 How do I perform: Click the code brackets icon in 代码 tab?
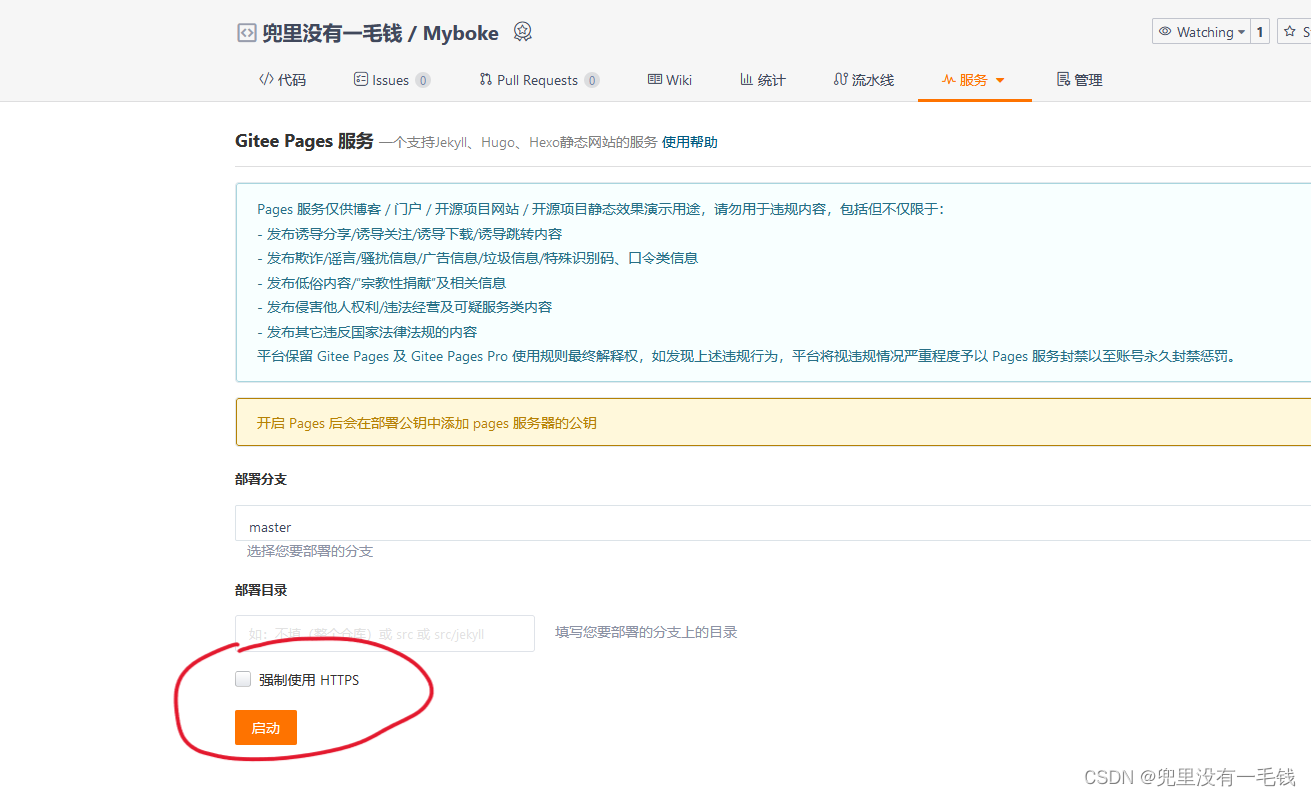pos(266,79)
